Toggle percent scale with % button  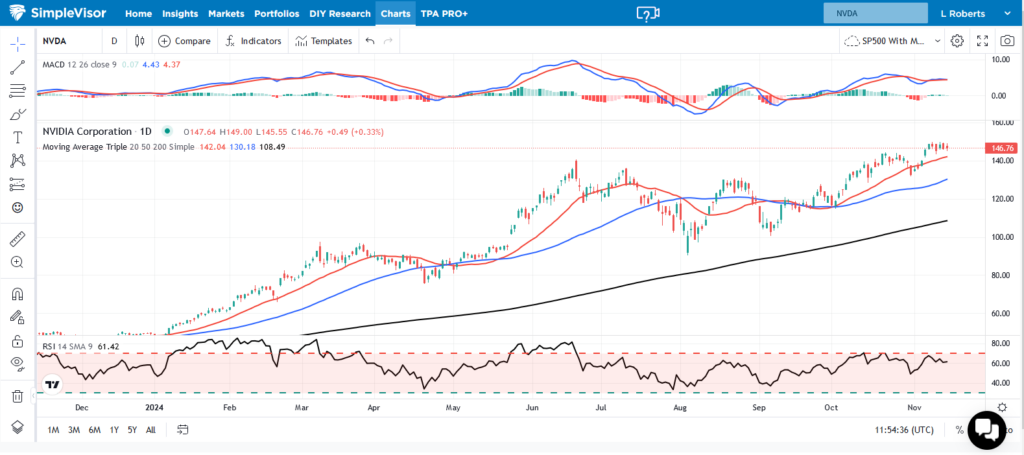pos(959,430)
